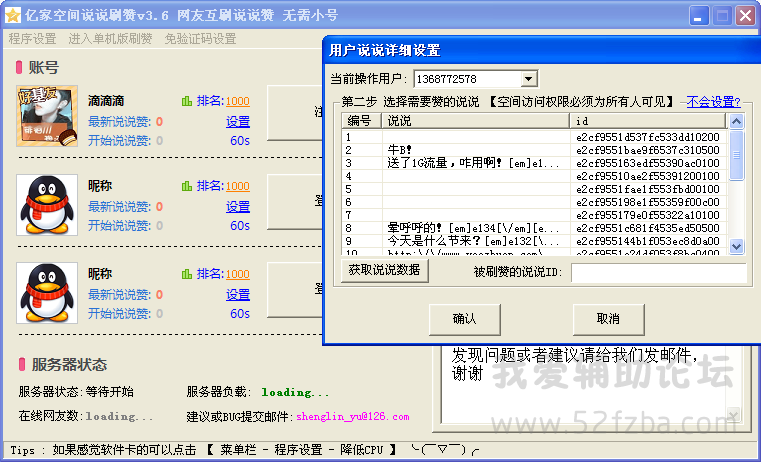The height and width of the screenshot is (462, 761).
Task: Click ranking 1000 link of second account
Action: tap(238, 186)
